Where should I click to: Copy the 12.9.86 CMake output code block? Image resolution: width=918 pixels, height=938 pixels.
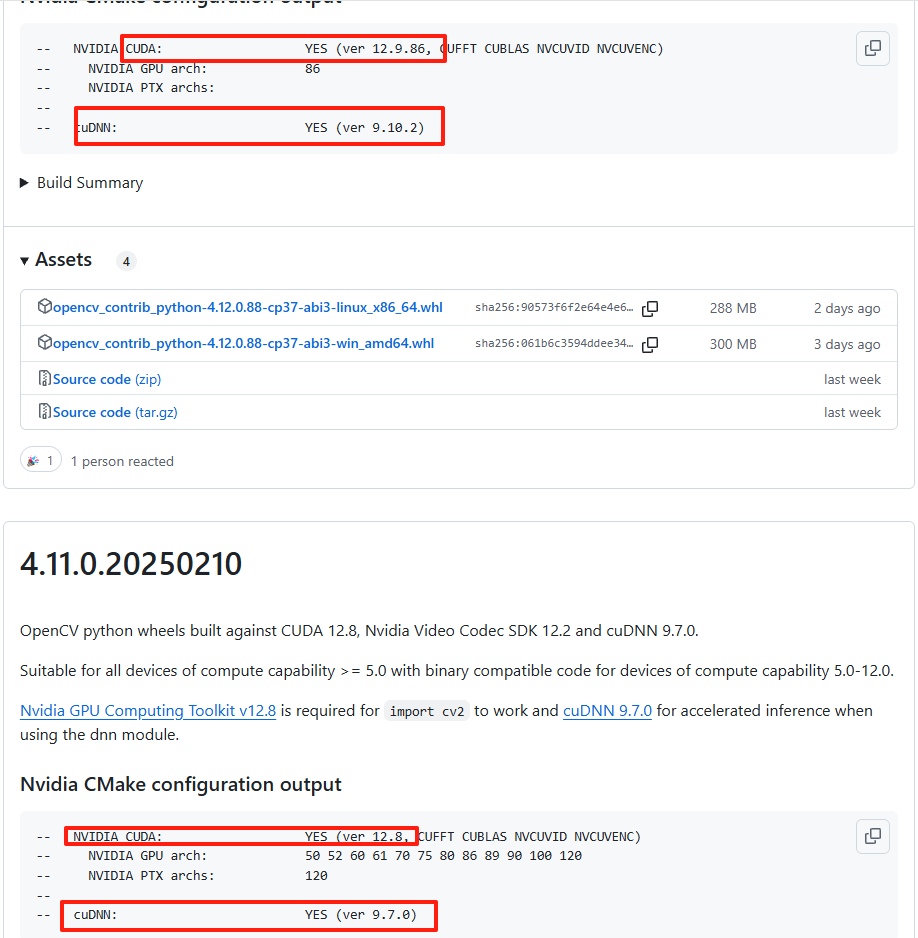pos(873,48)
